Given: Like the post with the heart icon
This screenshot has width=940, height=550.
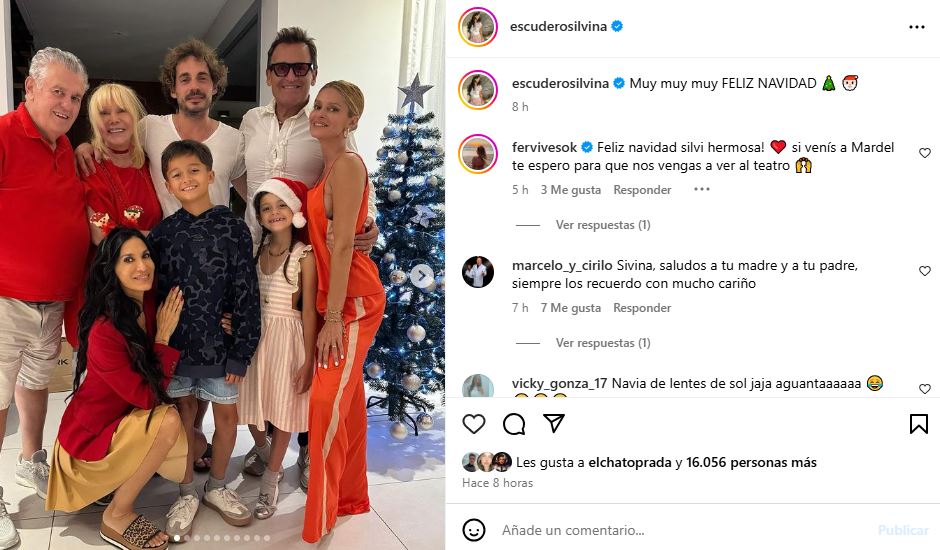Looking at the screenshot, I should (x=474, y=424).
